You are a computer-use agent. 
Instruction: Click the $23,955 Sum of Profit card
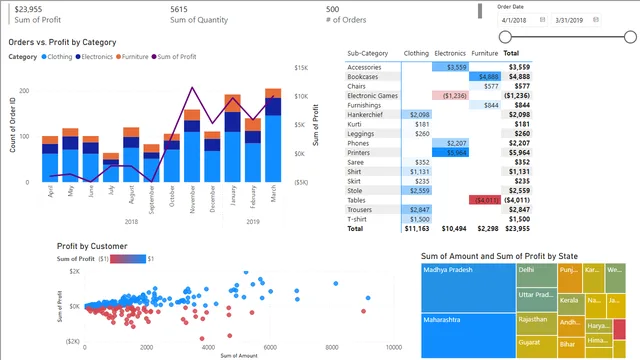coord(38,14)
